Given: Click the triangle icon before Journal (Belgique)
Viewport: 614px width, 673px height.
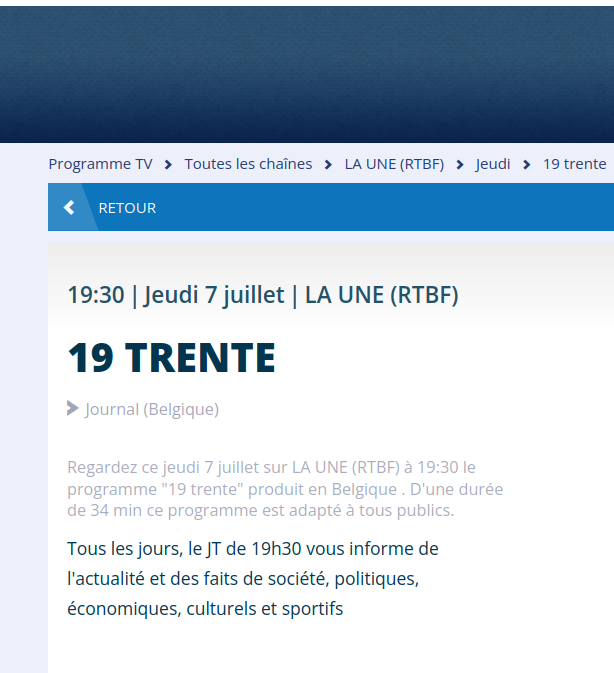Looking at the screenshot, I should tap(73, 409).
